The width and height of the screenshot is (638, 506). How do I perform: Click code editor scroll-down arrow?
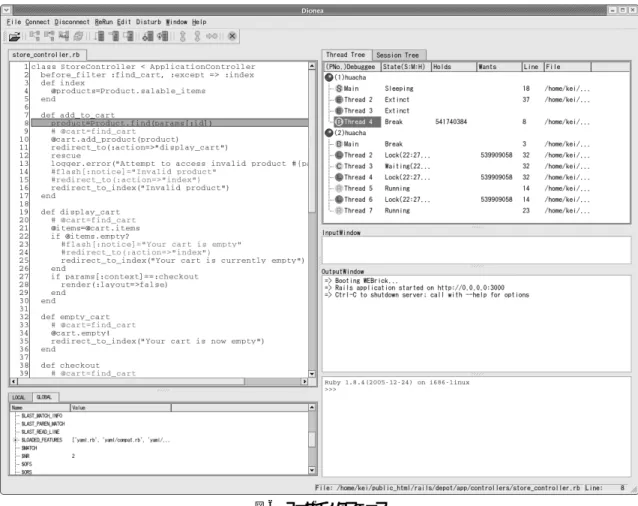click(x=312, y=374)
